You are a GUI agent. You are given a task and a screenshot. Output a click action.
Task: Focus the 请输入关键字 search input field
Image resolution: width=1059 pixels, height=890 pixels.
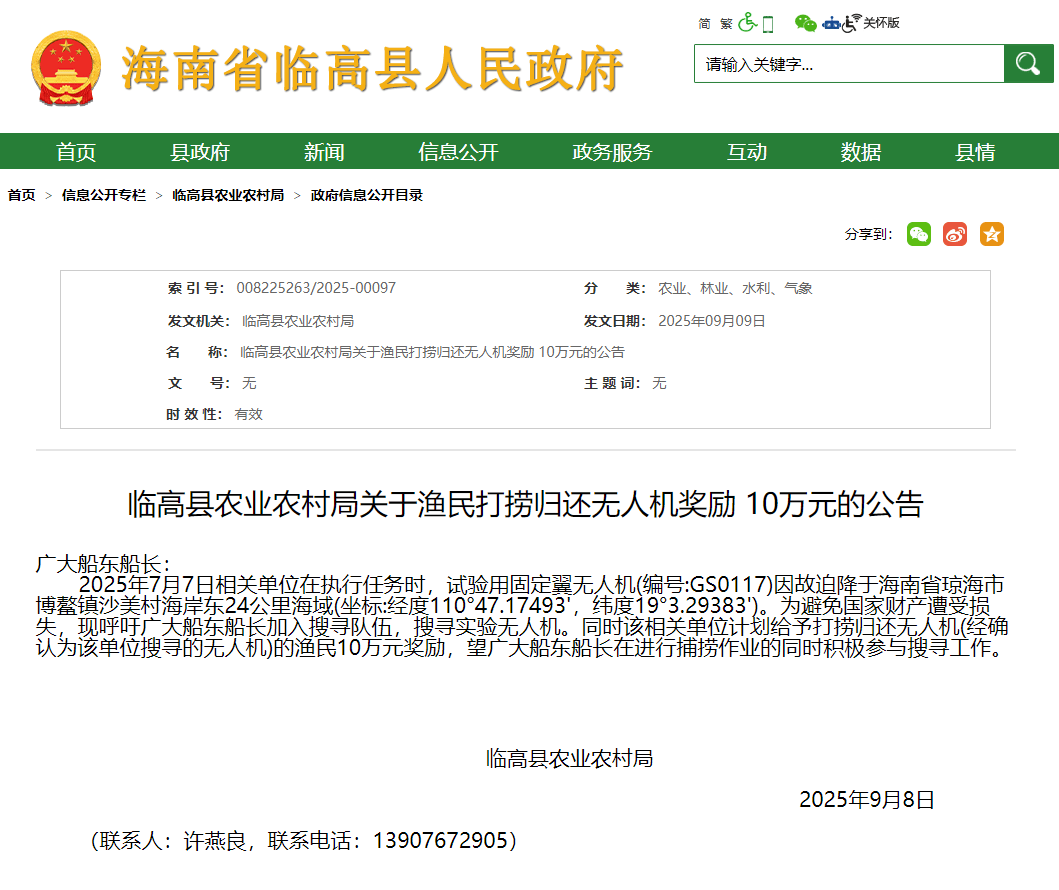tap(849, 64)
